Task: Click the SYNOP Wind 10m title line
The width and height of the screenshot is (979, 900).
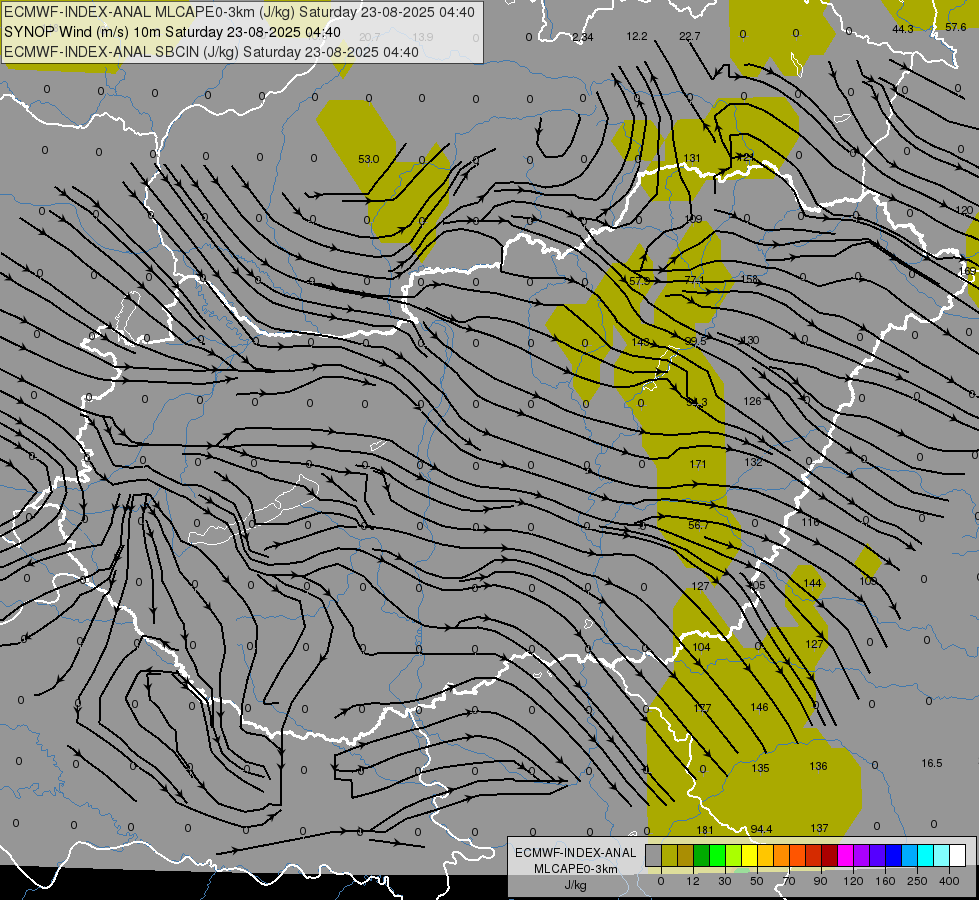Action: [172, 32]
